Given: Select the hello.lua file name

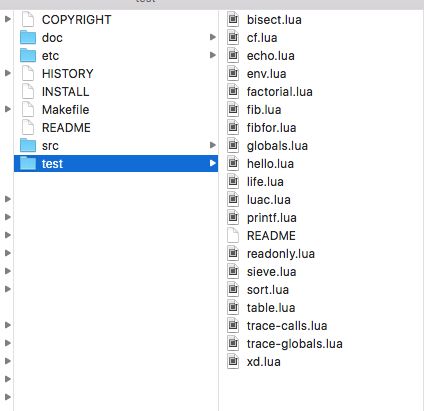Looking at the screenshot, I should 270,164.
